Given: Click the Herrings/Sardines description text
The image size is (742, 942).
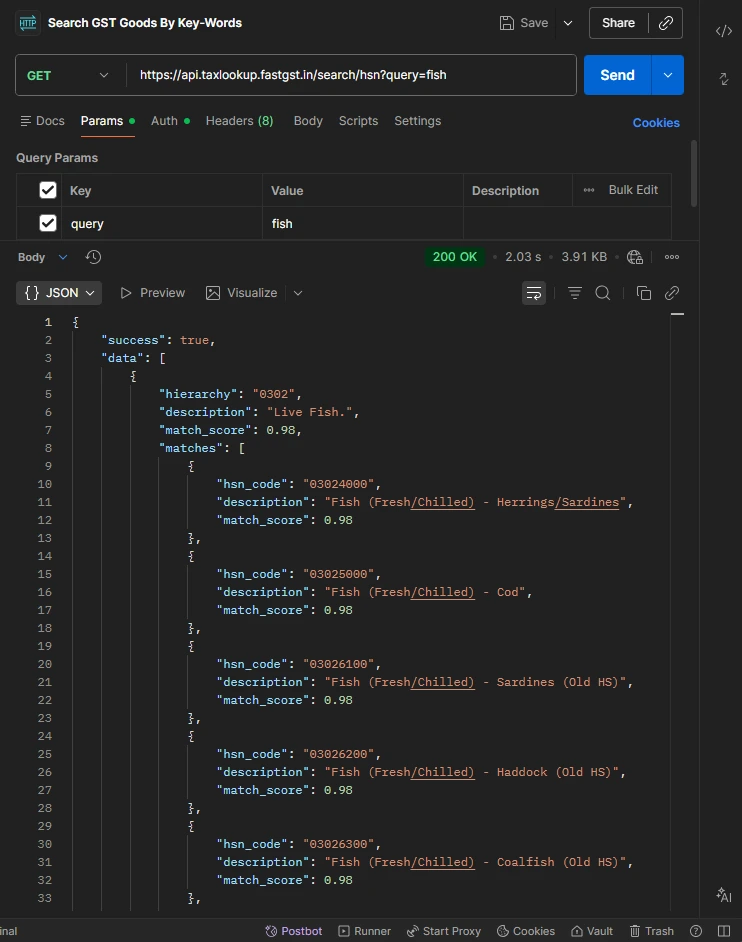Looking at the screenshot, I should click(x=558, y=502).
